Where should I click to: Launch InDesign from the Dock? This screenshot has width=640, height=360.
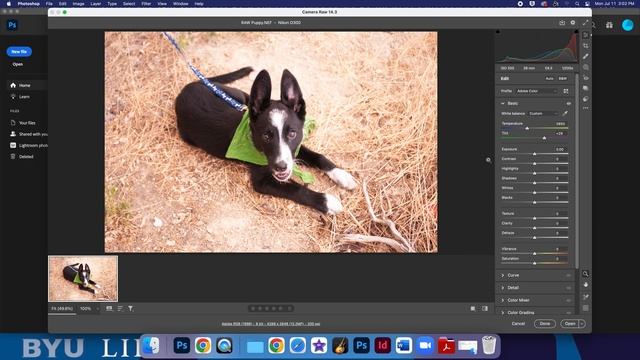pos(382,346)
